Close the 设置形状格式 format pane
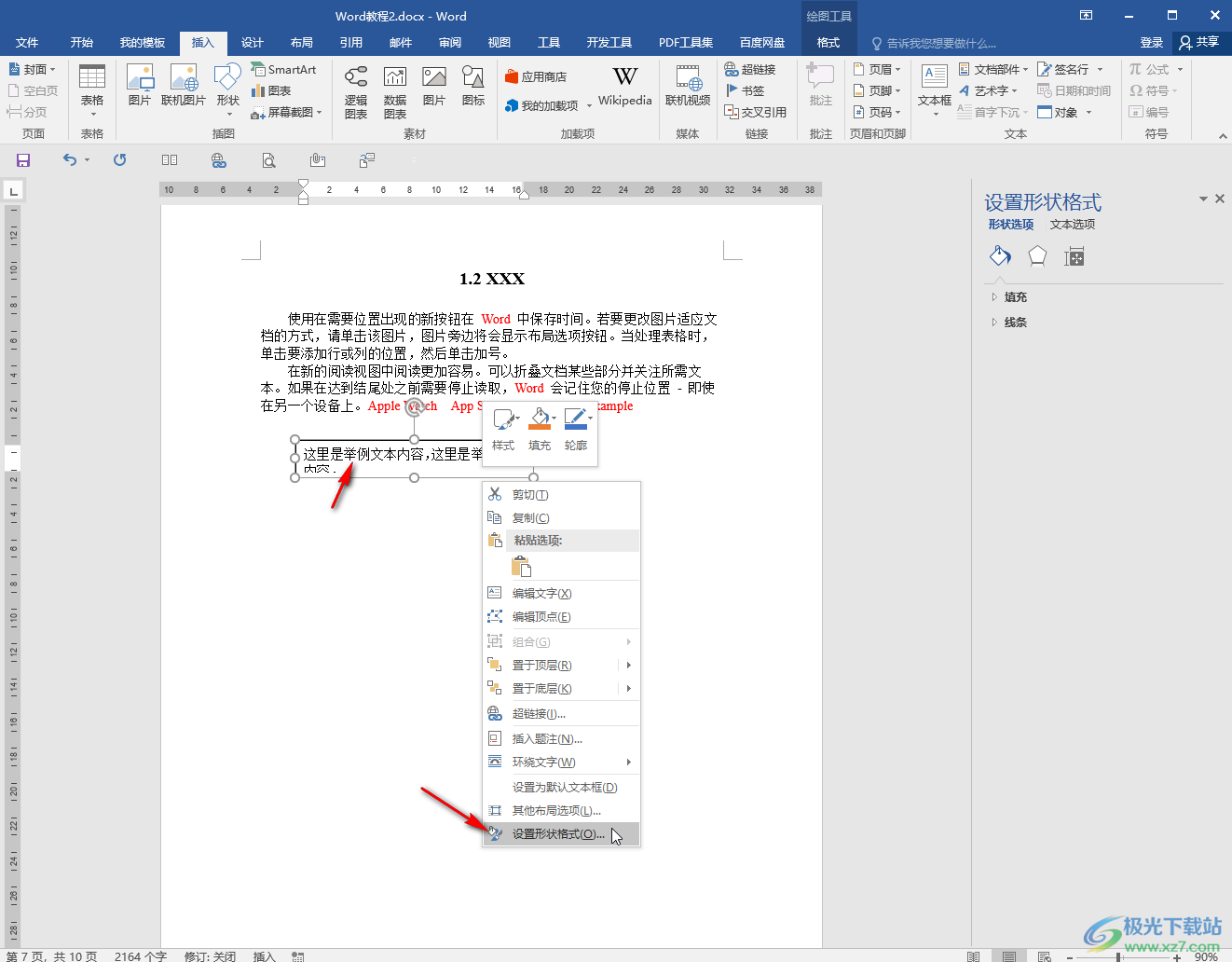Screen dimensions: 1232x962 [1220, 199]
